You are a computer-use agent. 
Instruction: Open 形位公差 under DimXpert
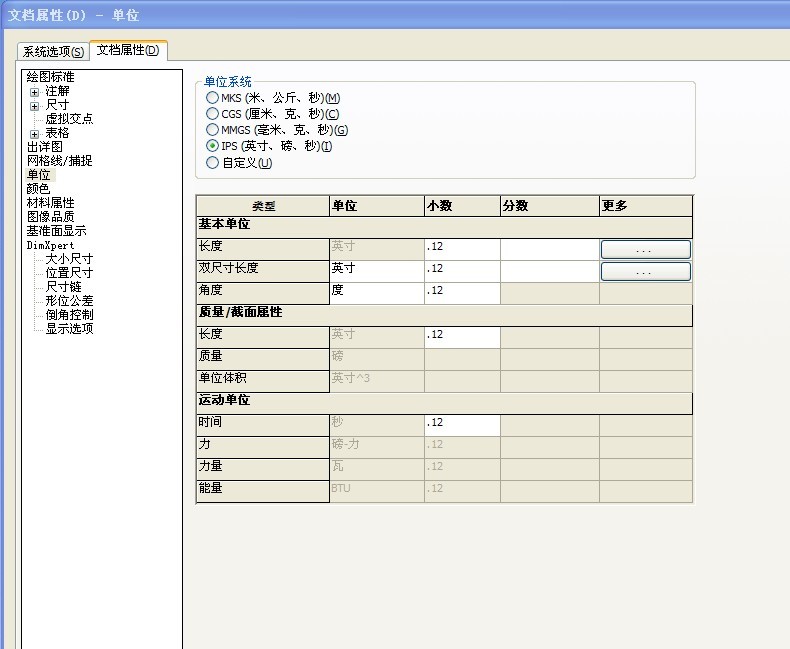tap(69, 301)
